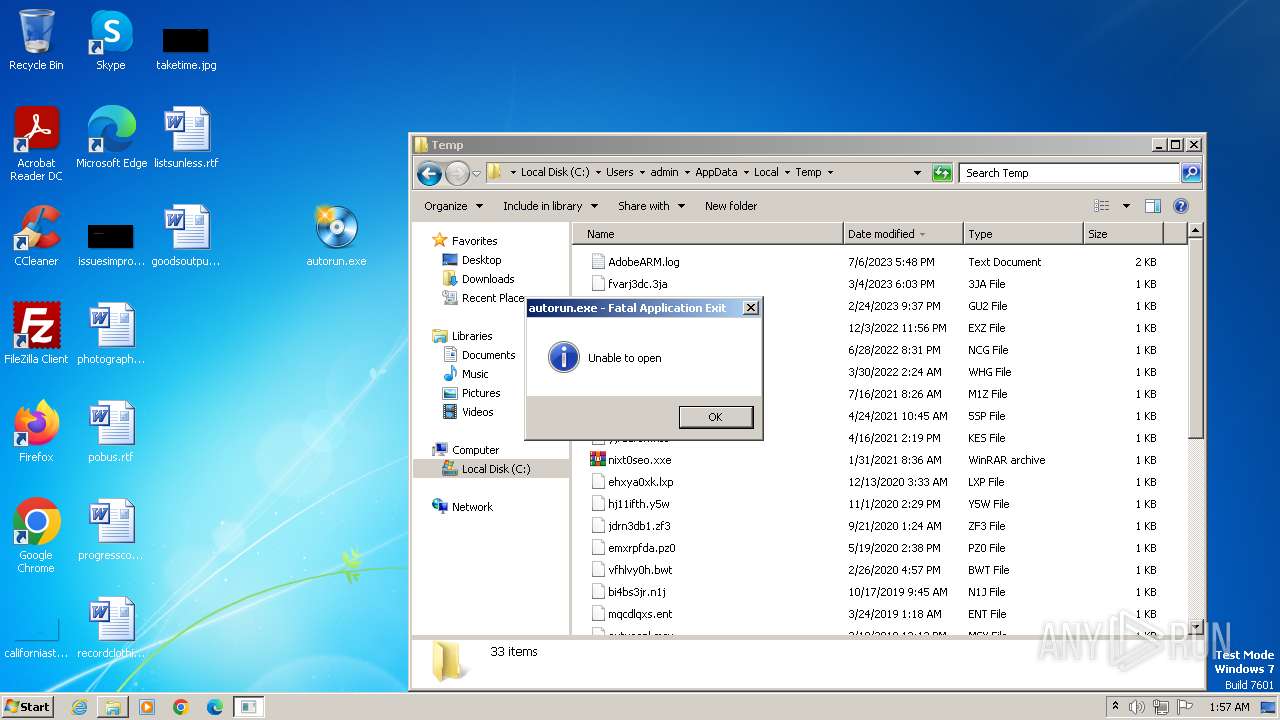Expand the dropdown arrow after Temp breadcrumb

click(x=830, y=172)
